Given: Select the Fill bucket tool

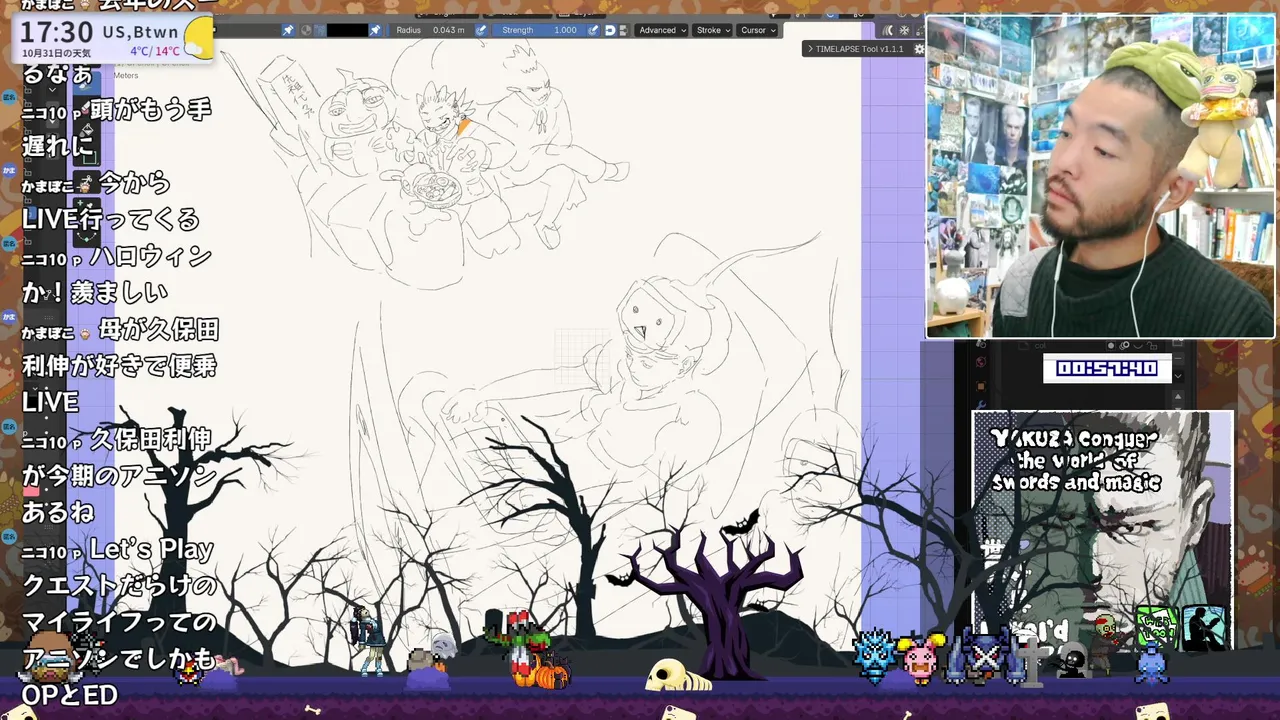Looking at the screenshot, I should (87, 131).
